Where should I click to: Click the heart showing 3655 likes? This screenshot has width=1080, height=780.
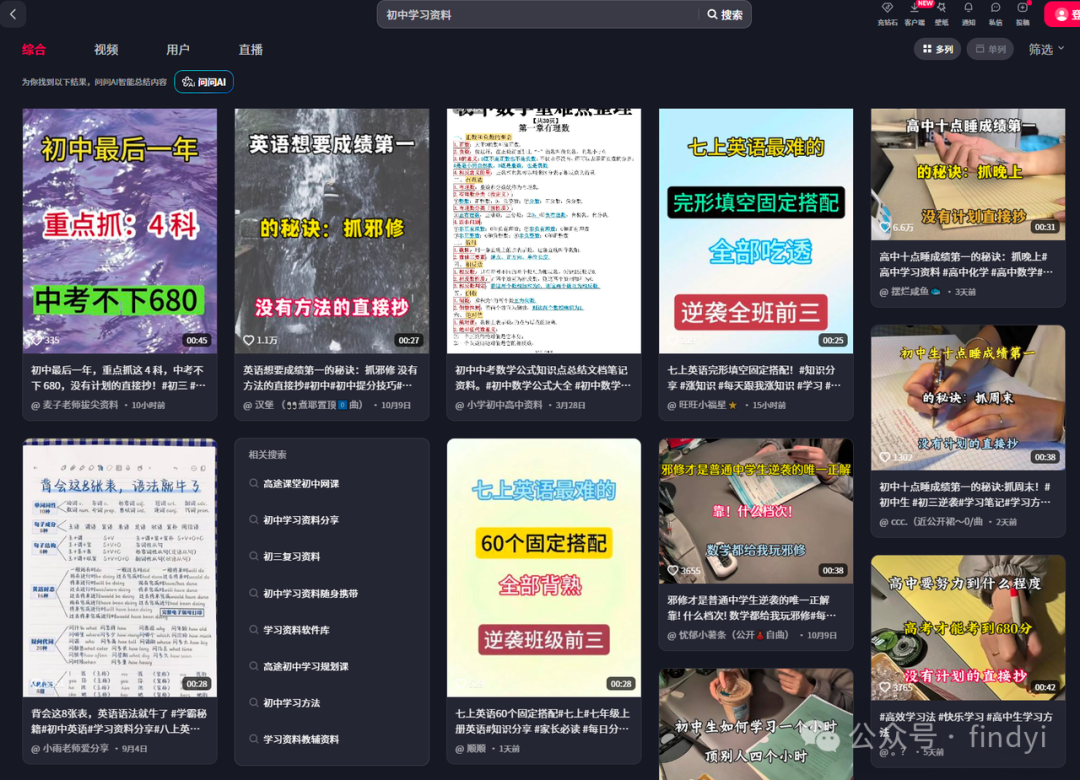(x=673, y=571)
